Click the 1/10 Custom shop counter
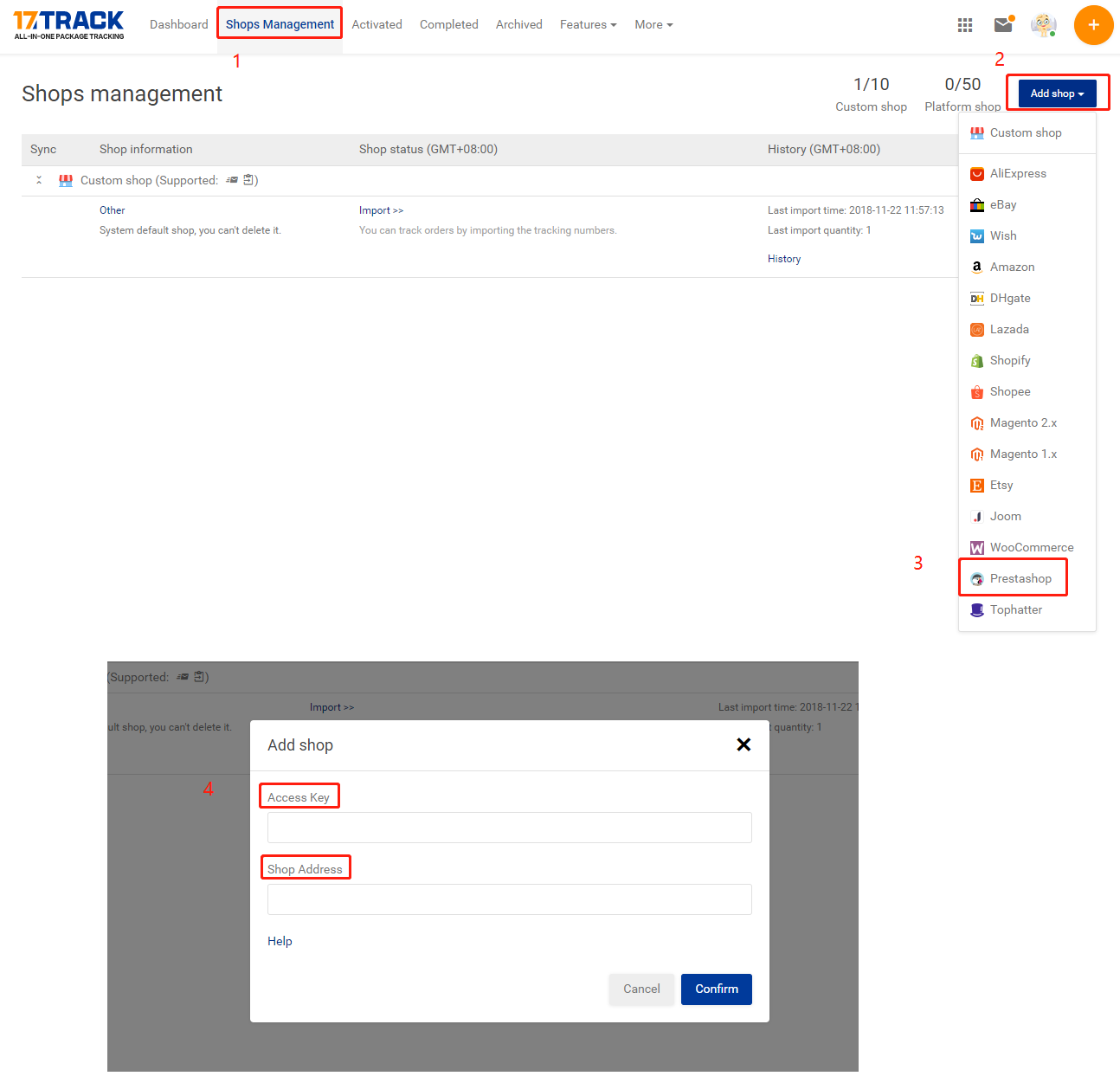Screen dimensions: 1120x1089 point(872,94)
